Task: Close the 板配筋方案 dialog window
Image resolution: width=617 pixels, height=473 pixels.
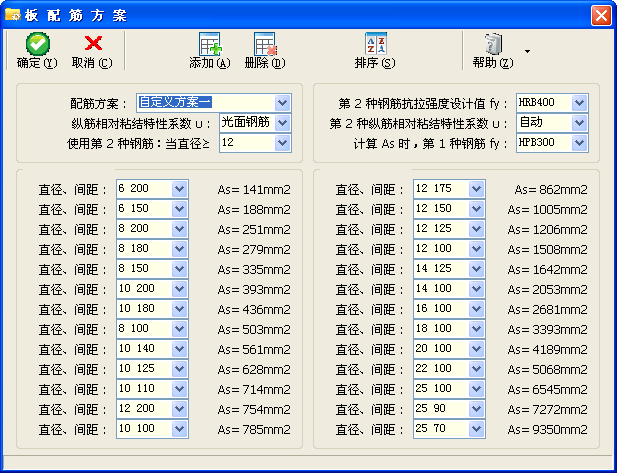Action: pos(600,15)
